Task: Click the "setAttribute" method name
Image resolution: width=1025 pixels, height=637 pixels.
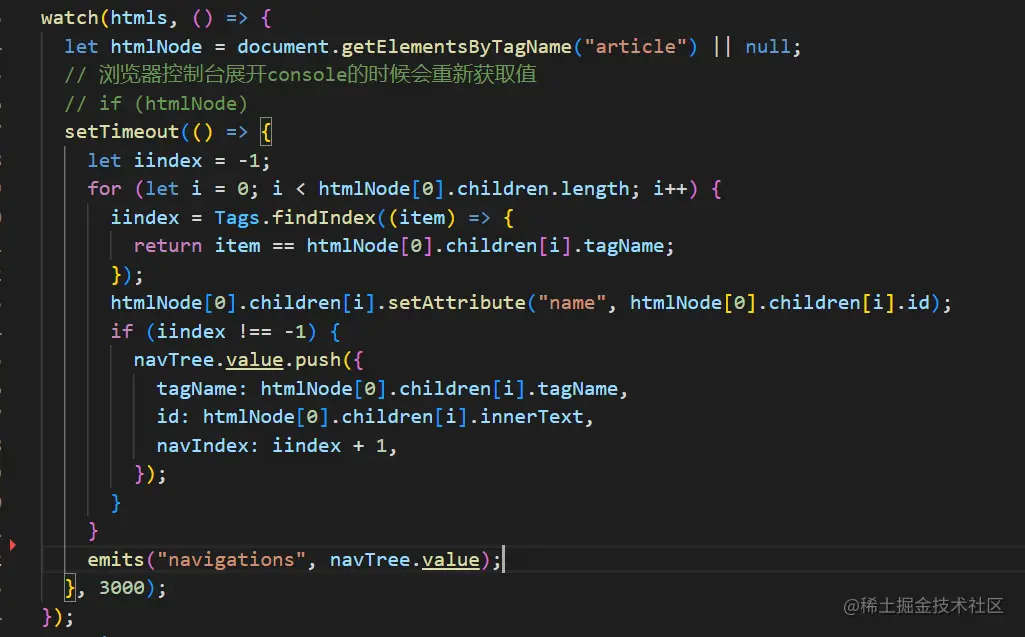Action: (x=456, y=303)
